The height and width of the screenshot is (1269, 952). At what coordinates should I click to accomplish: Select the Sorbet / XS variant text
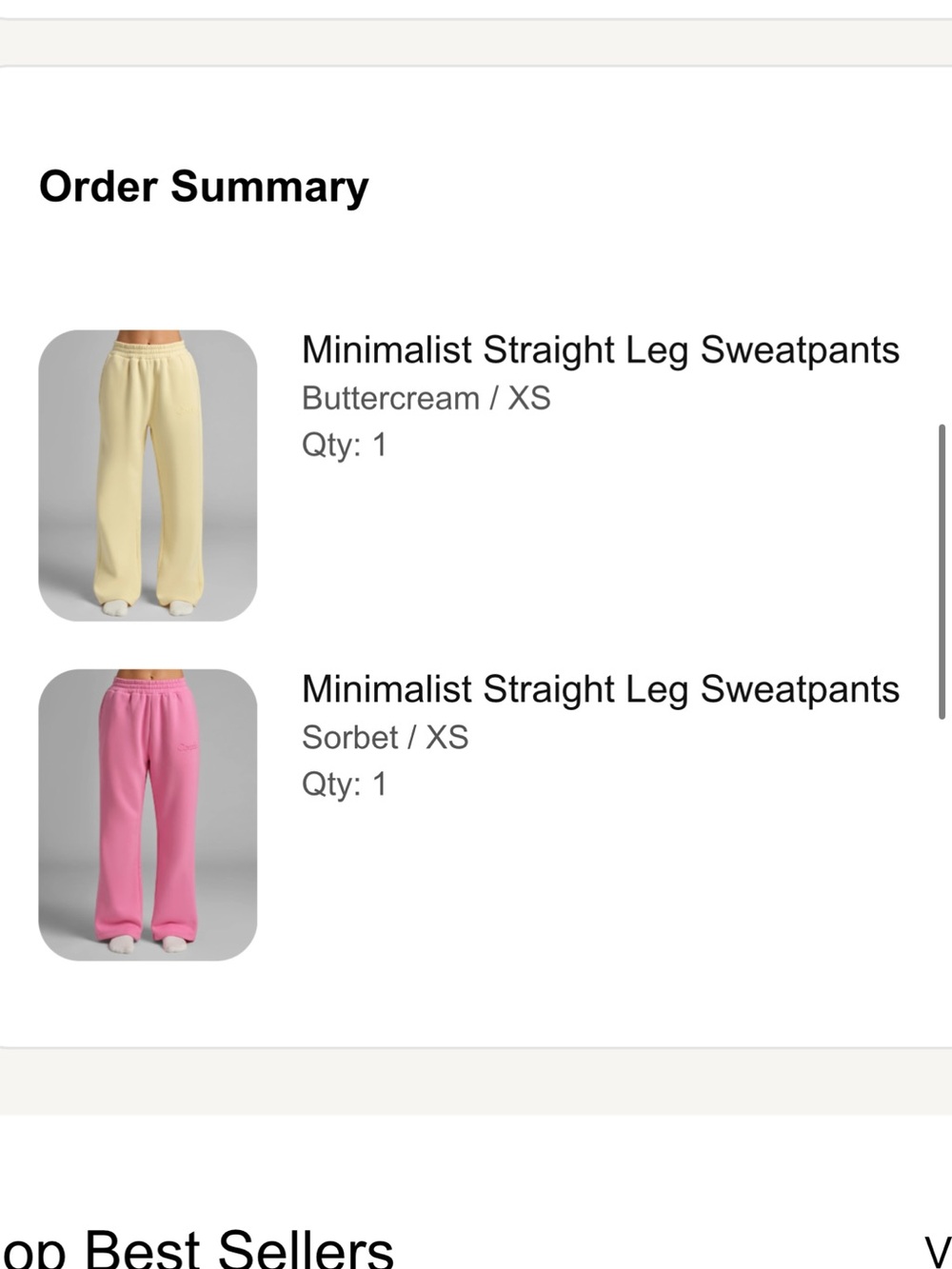coord(385,737)
